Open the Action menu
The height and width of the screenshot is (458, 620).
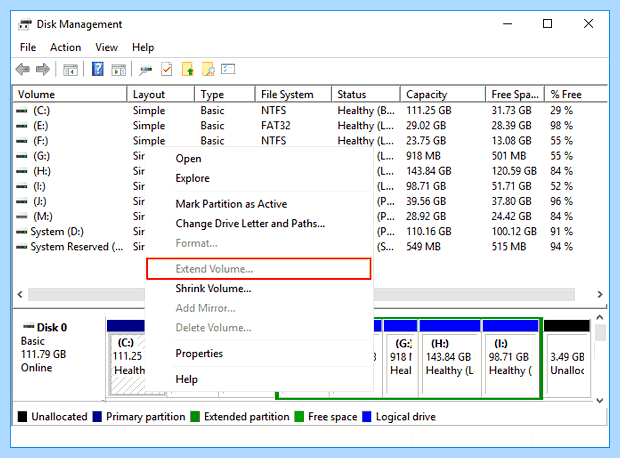click(x=65, y=47)
